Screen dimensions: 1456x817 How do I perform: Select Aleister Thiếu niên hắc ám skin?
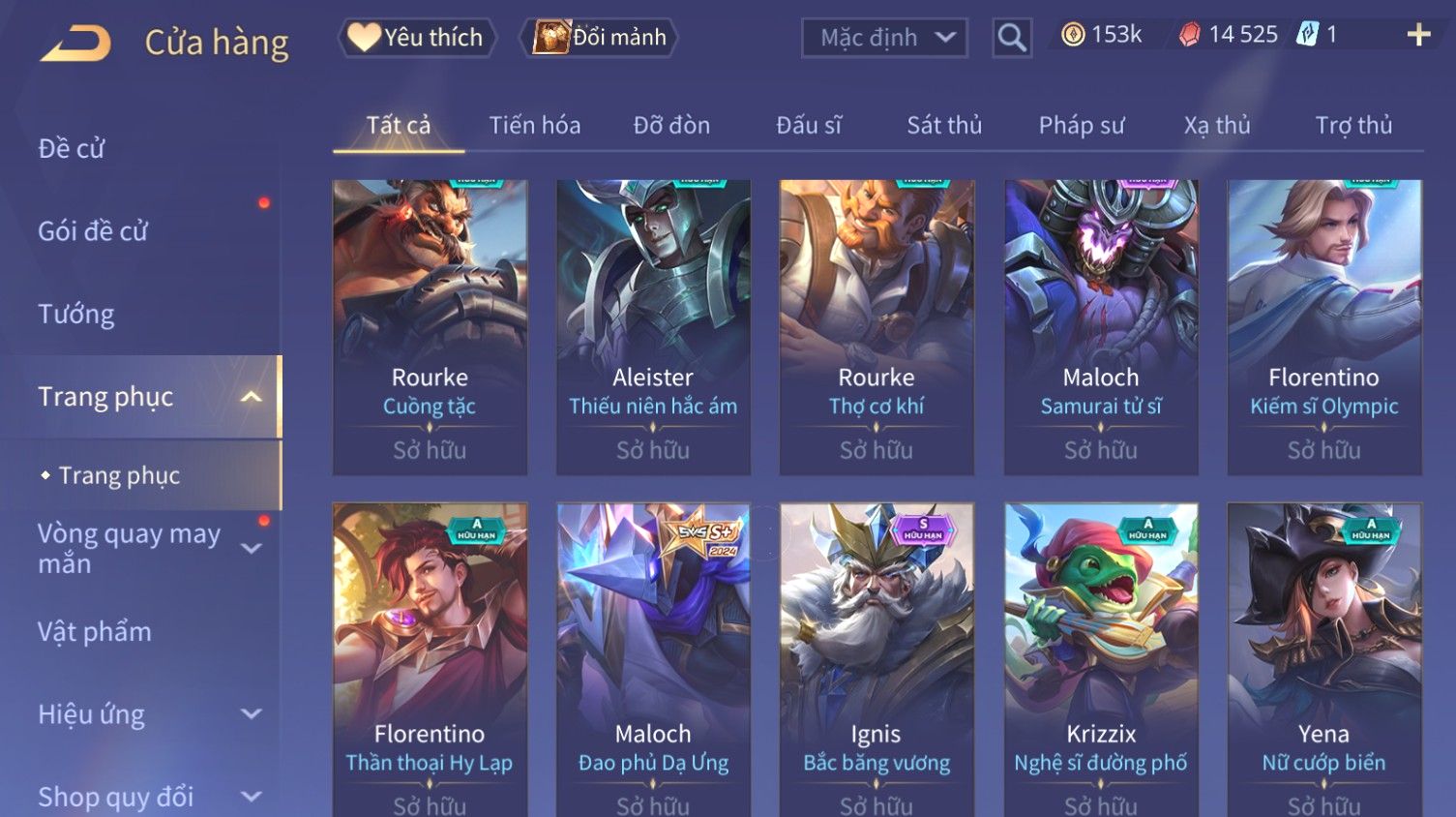(653, 327)
